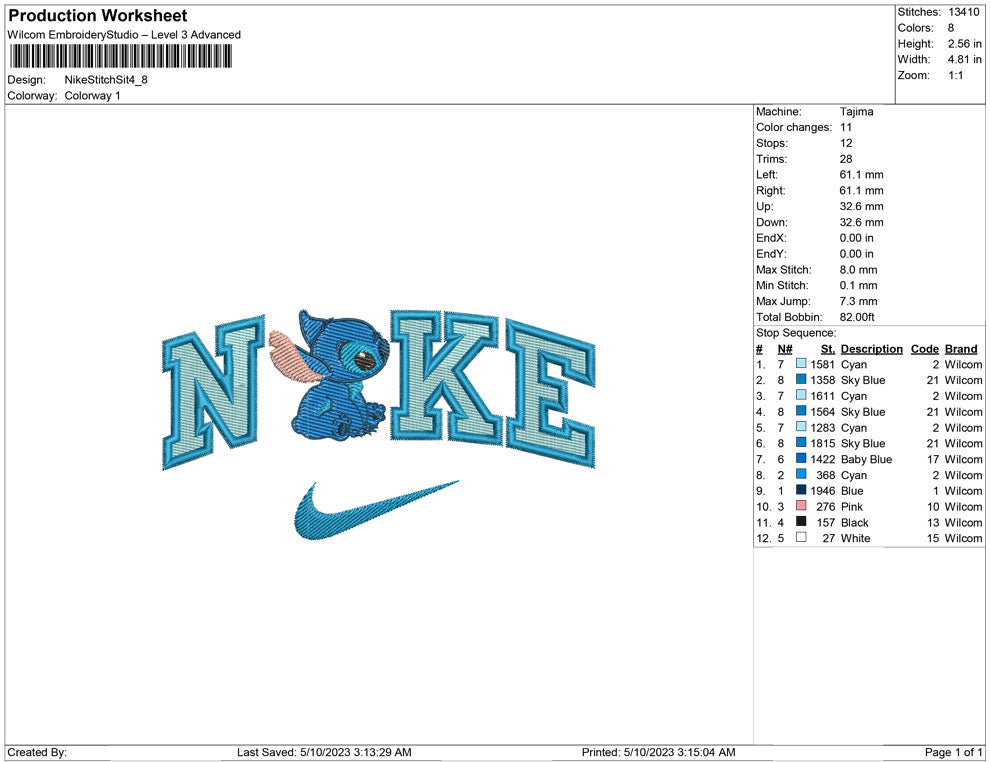Click 'Wilcom EmbroideryStudio – Level 3 Advanced' text
Viewport: 990px width, 762px height.
[124, 35]
